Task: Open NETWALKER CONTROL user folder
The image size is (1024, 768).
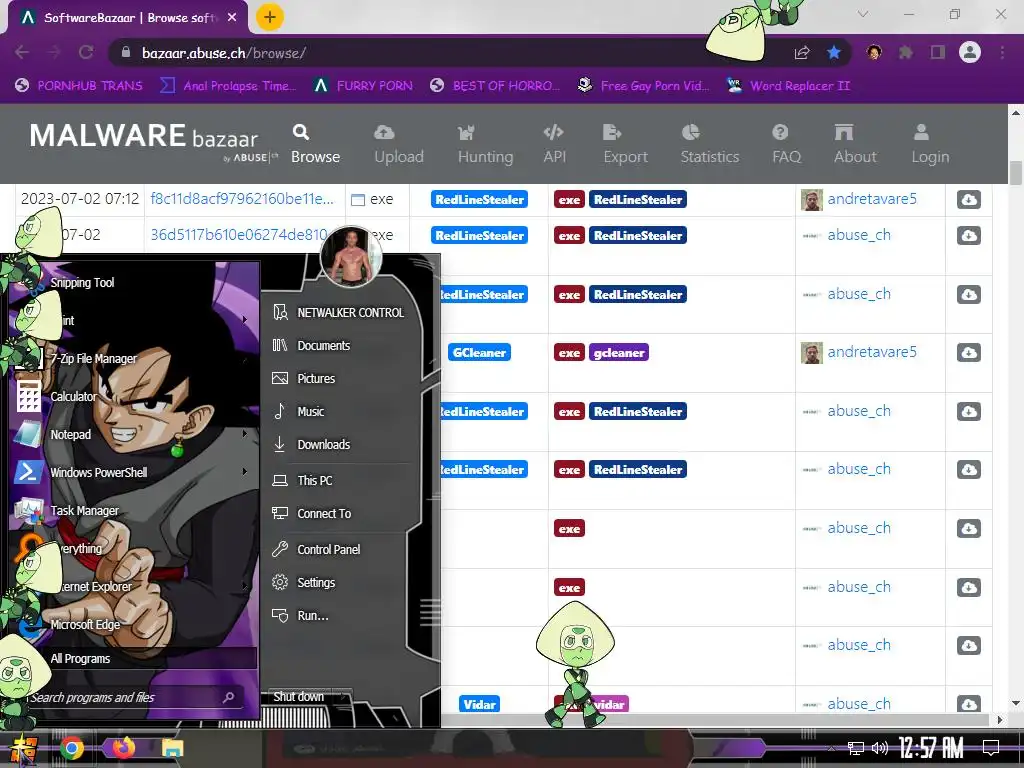Action: [x=339, y=313]
